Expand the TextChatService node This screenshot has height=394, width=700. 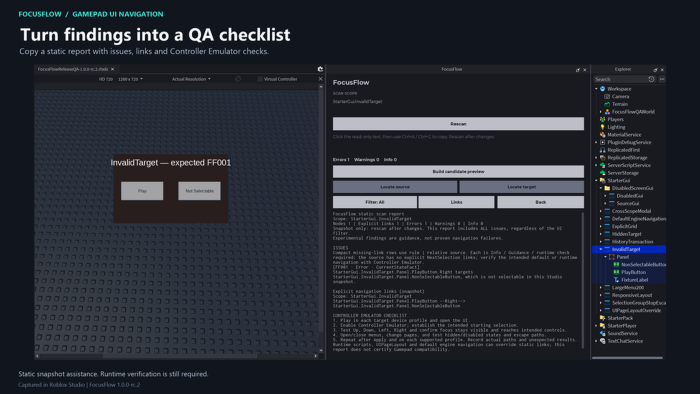coord(596,340)
